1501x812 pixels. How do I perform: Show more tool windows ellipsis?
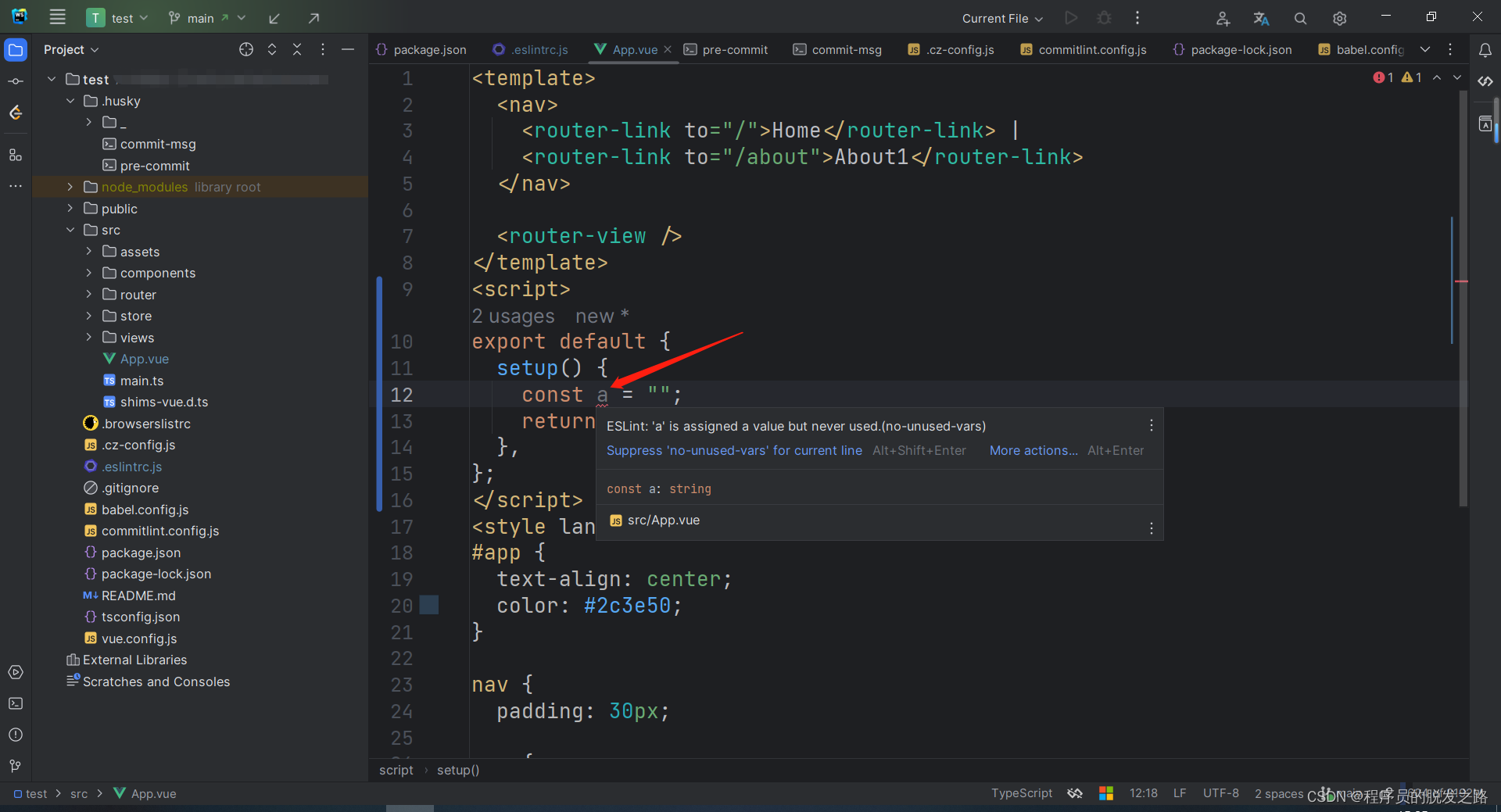pos(16,186)
